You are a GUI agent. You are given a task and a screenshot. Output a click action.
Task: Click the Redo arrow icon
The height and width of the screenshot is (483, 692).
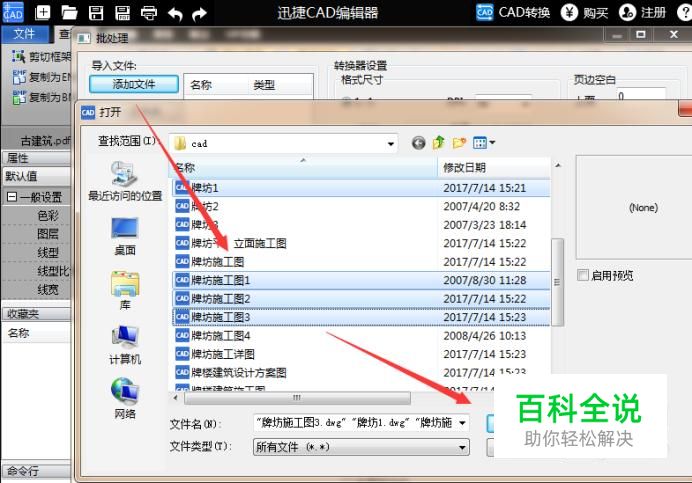199,14
